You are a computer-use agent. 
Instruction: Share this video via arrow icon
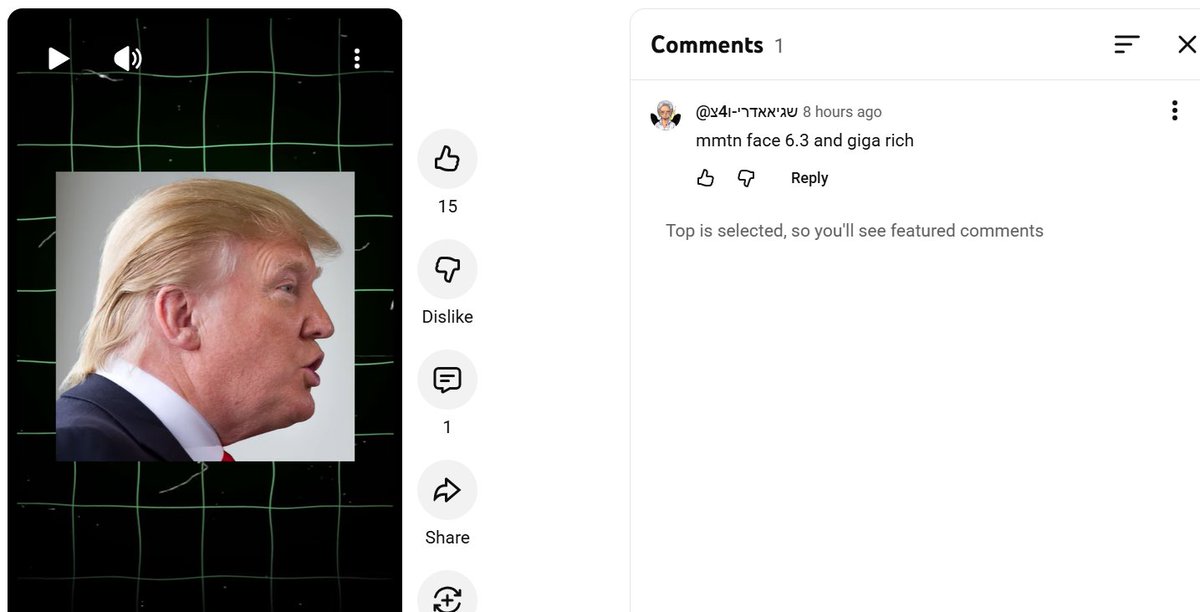click(447, 490)
